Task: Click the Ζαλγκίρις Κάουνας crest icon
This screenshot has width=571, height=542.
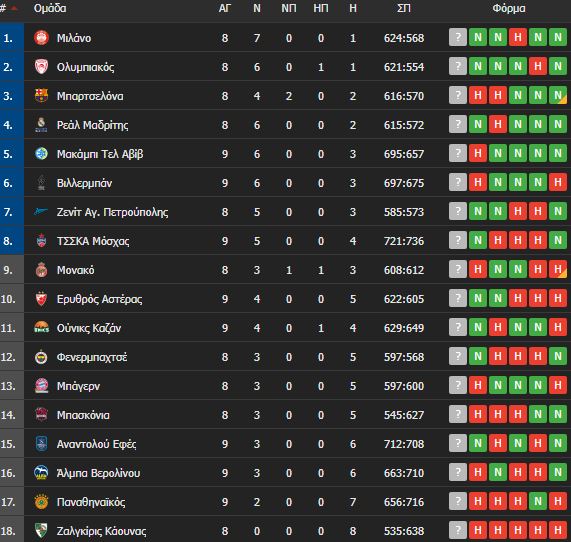Action: coord(41,530)
